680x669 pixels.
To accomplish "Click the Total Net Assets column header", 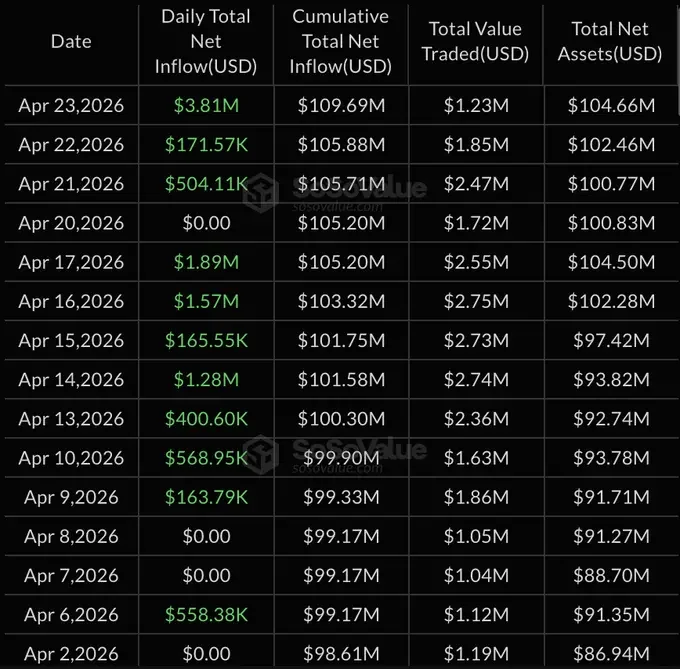I will (x=610, y=42).
